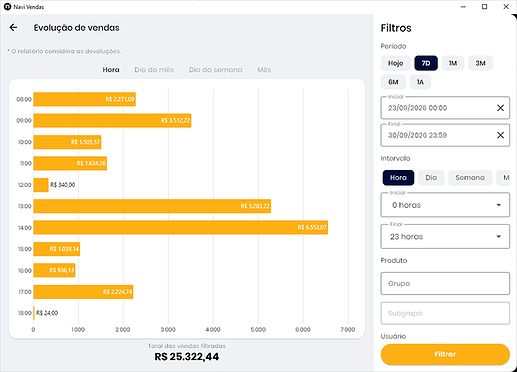Go back using the arrow icon

coord(13,27)
